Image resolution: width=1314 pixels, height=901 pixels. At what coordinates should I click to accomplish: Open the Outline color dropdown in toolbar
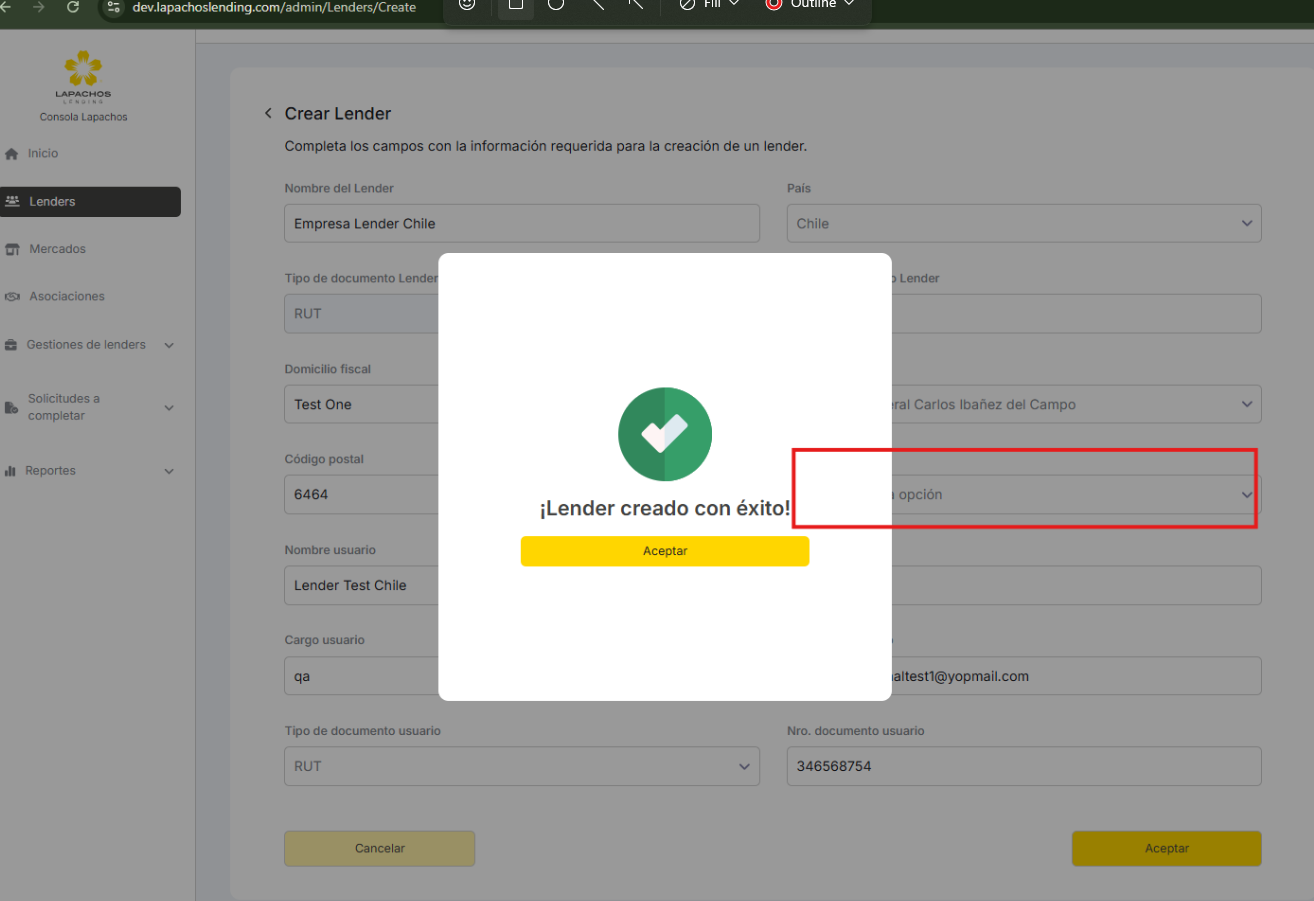coord(811,5)
